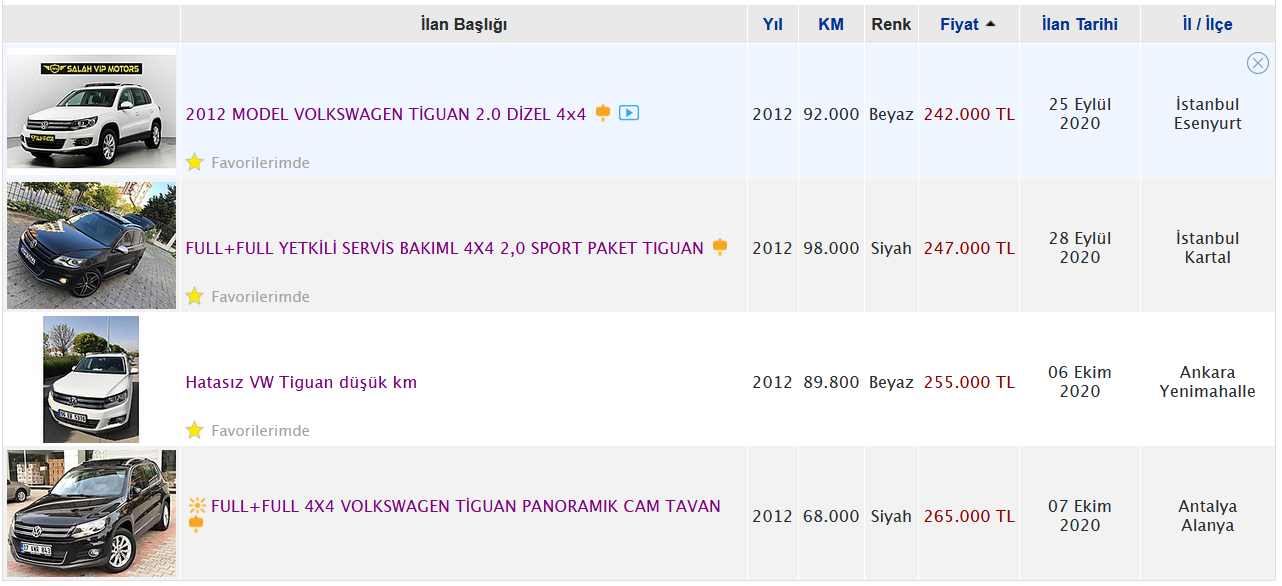Click the 25 Eylül 2020 date
The width and height of the screenshot is (1282, 586).
coord(1080,114)
